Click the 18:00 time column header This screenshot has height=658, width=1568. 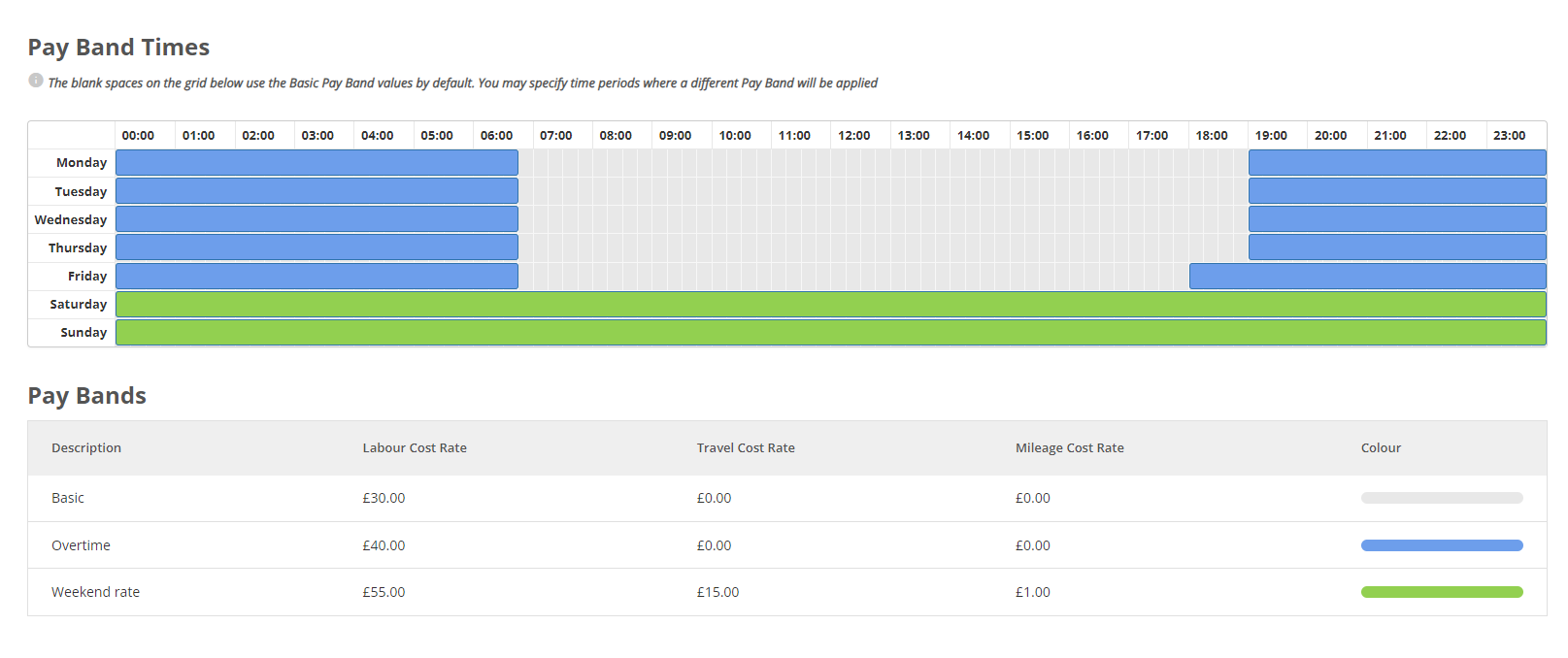[x=1212, y=136]
